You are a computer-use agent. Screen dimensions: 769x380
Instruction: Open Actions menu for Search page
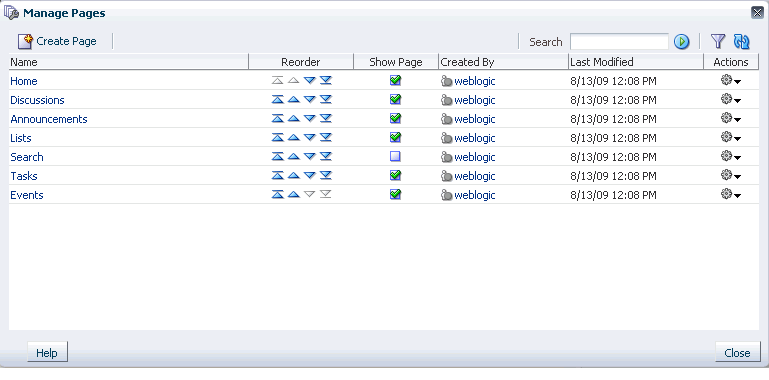[731, 157]
